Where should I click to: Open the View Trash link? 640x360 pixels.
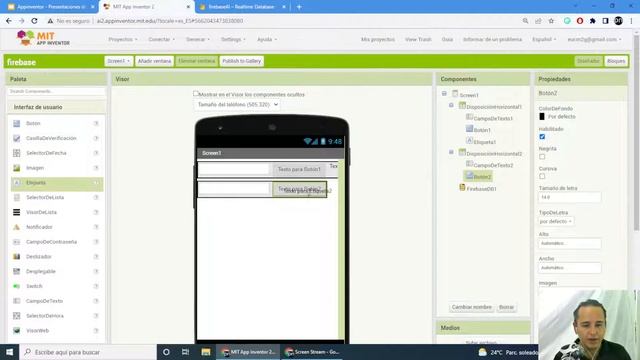[x=418, y=40]
